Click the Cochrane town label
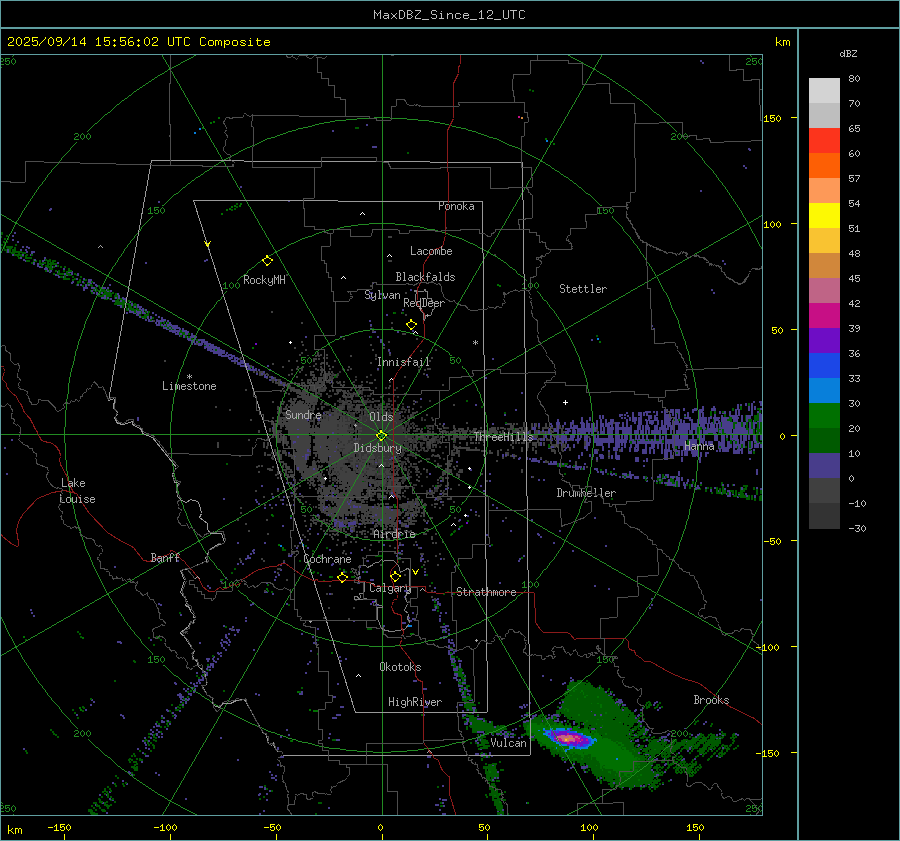This screenshot has height=841, width=900. click(x=327, y=559)
